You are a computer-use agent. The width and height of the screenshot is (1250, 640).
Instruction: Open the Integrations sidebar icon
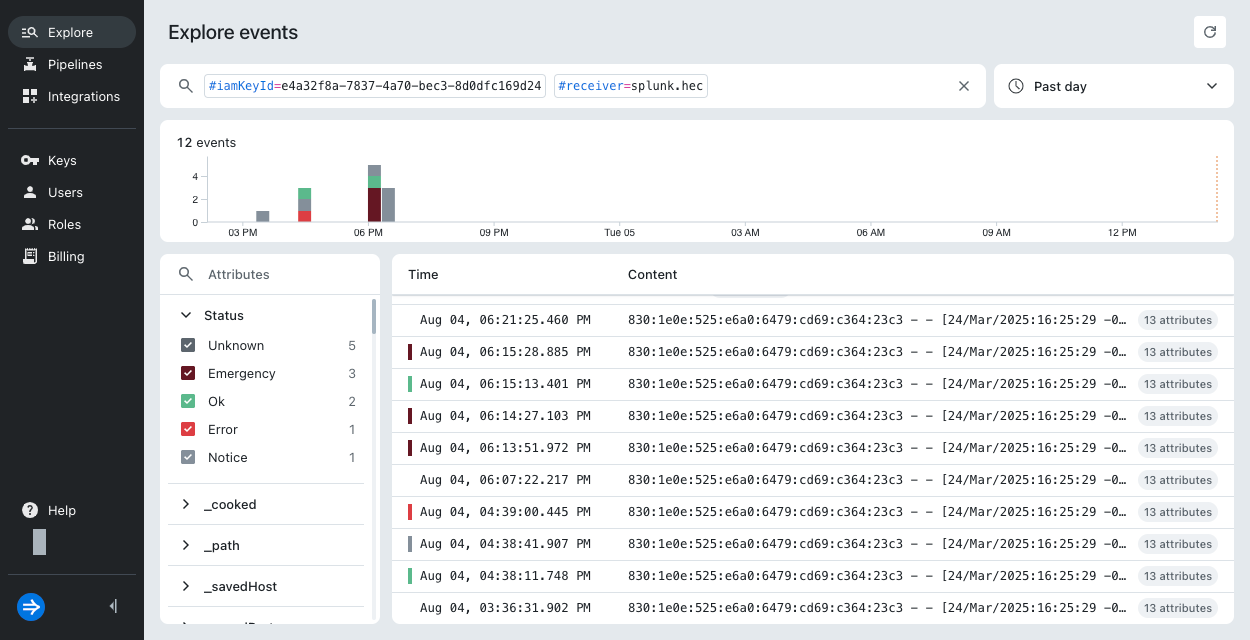point(29,96)
